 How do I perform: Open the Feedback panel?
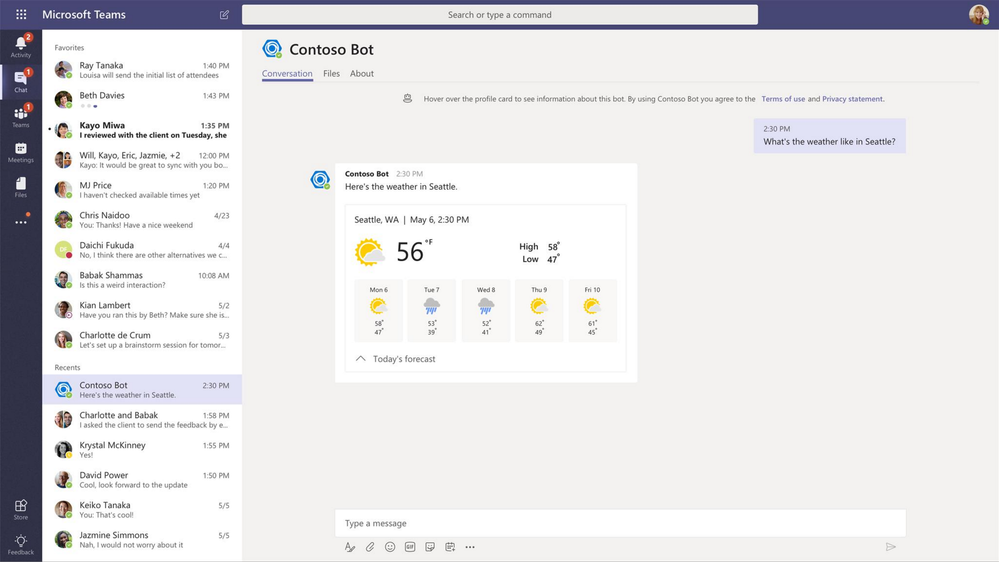[x=21, y=544]
